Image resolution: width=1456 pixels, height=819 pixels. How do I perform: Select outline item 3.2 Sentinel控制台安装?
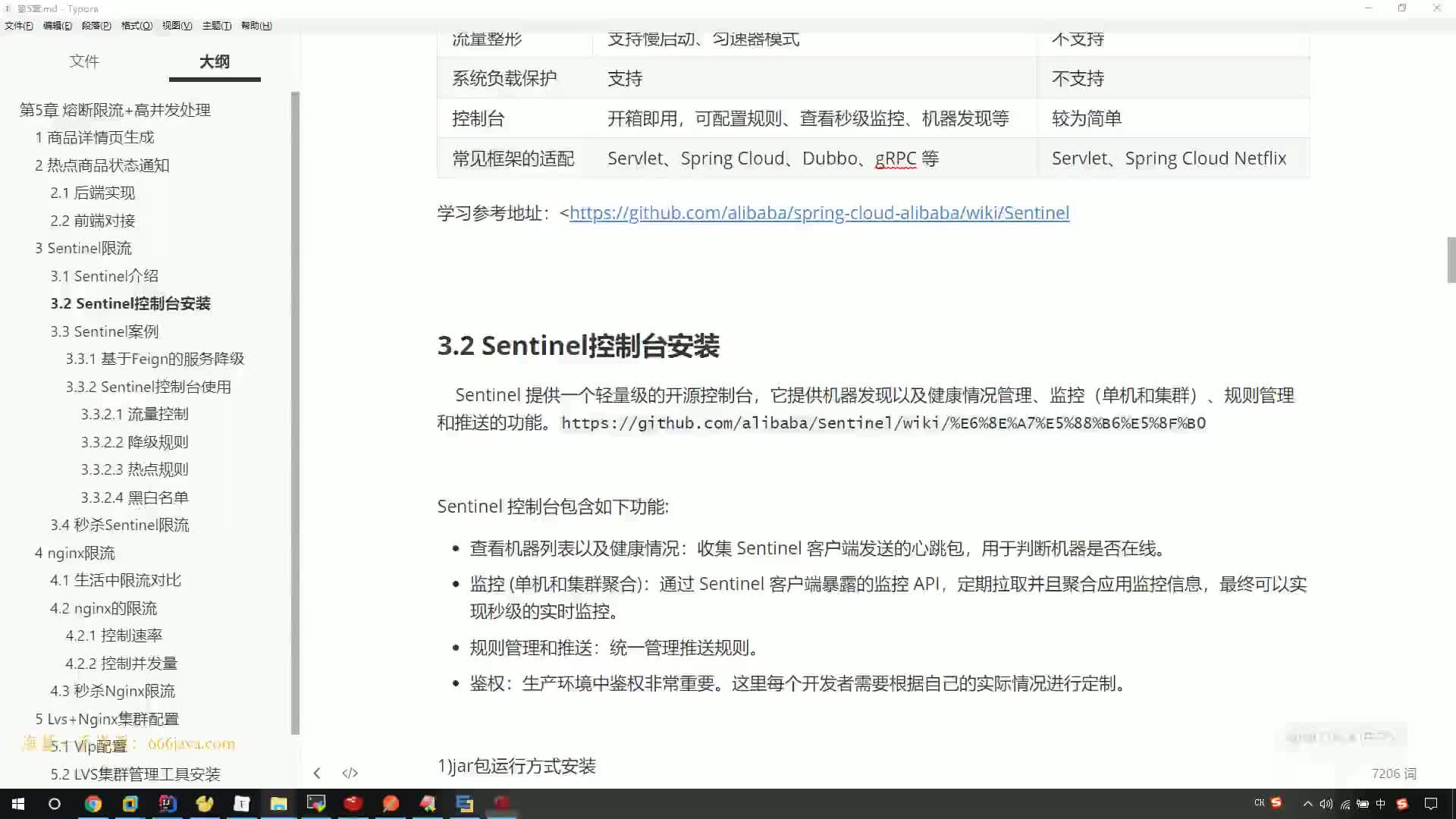click(x=130, y=303)
